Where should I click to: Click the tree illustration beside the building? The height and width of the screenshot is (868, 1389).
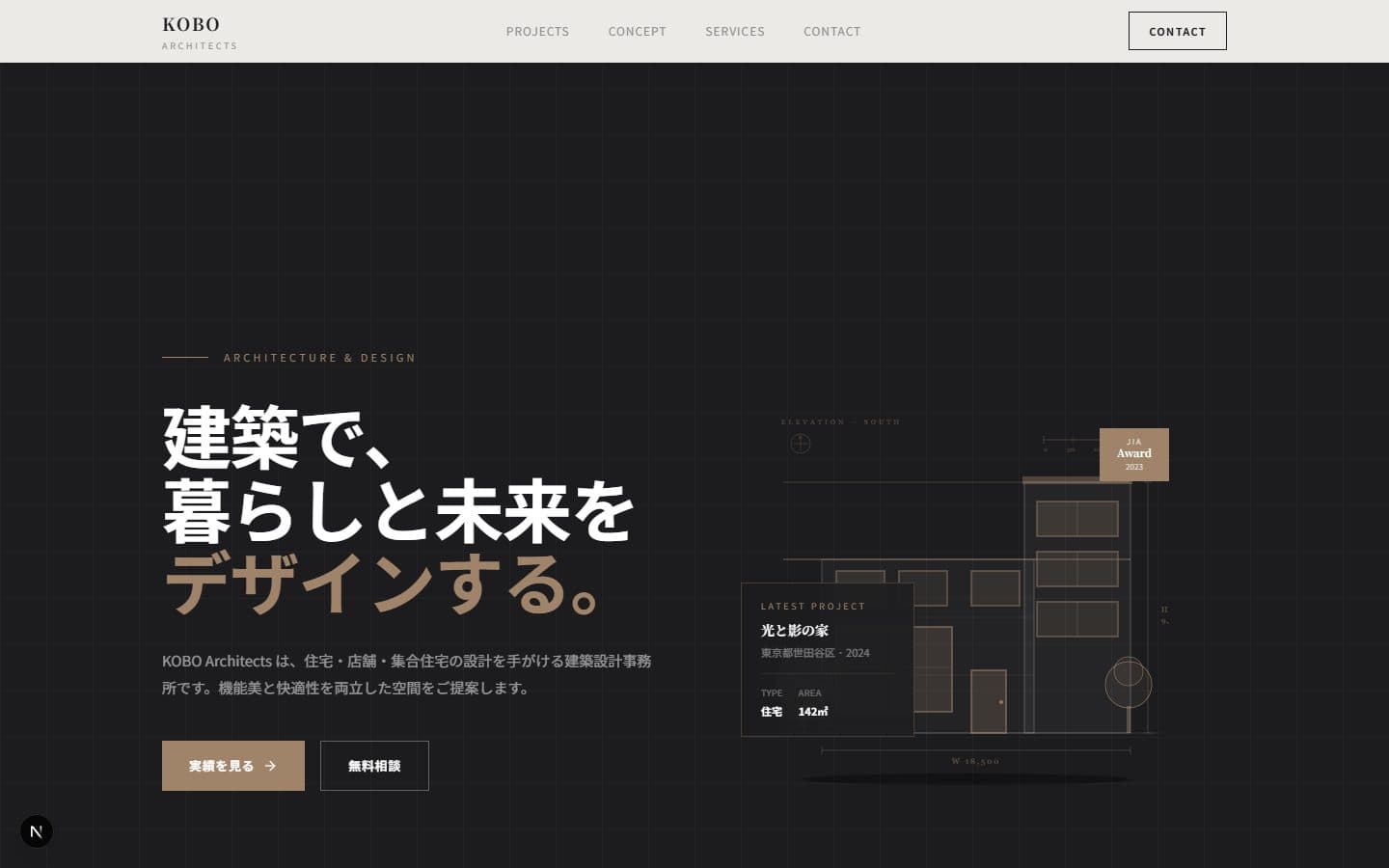pos(1129,694)
